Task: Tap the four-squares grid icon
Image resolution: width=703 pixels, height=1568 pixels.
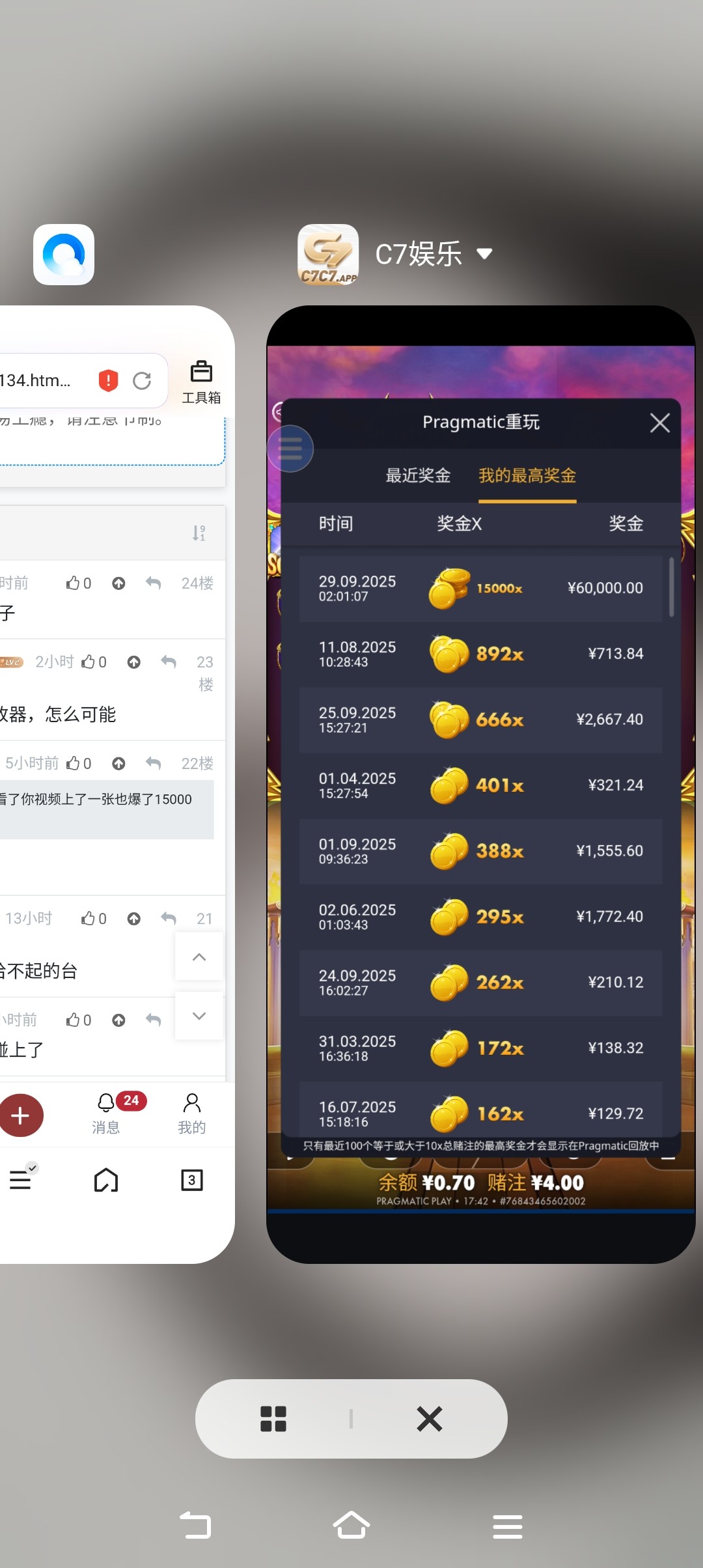Action: click(273, 1419)
